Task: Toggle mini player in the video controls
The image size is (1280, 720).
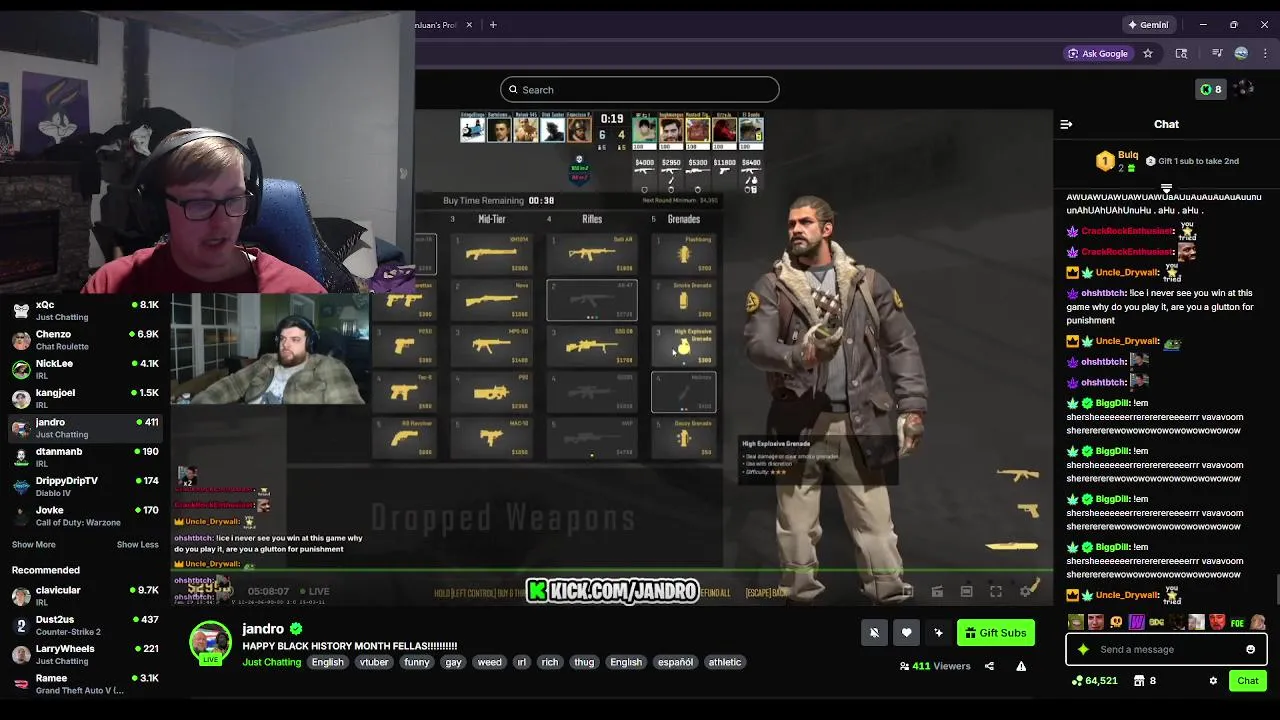Action: click(x=907, y=591)
